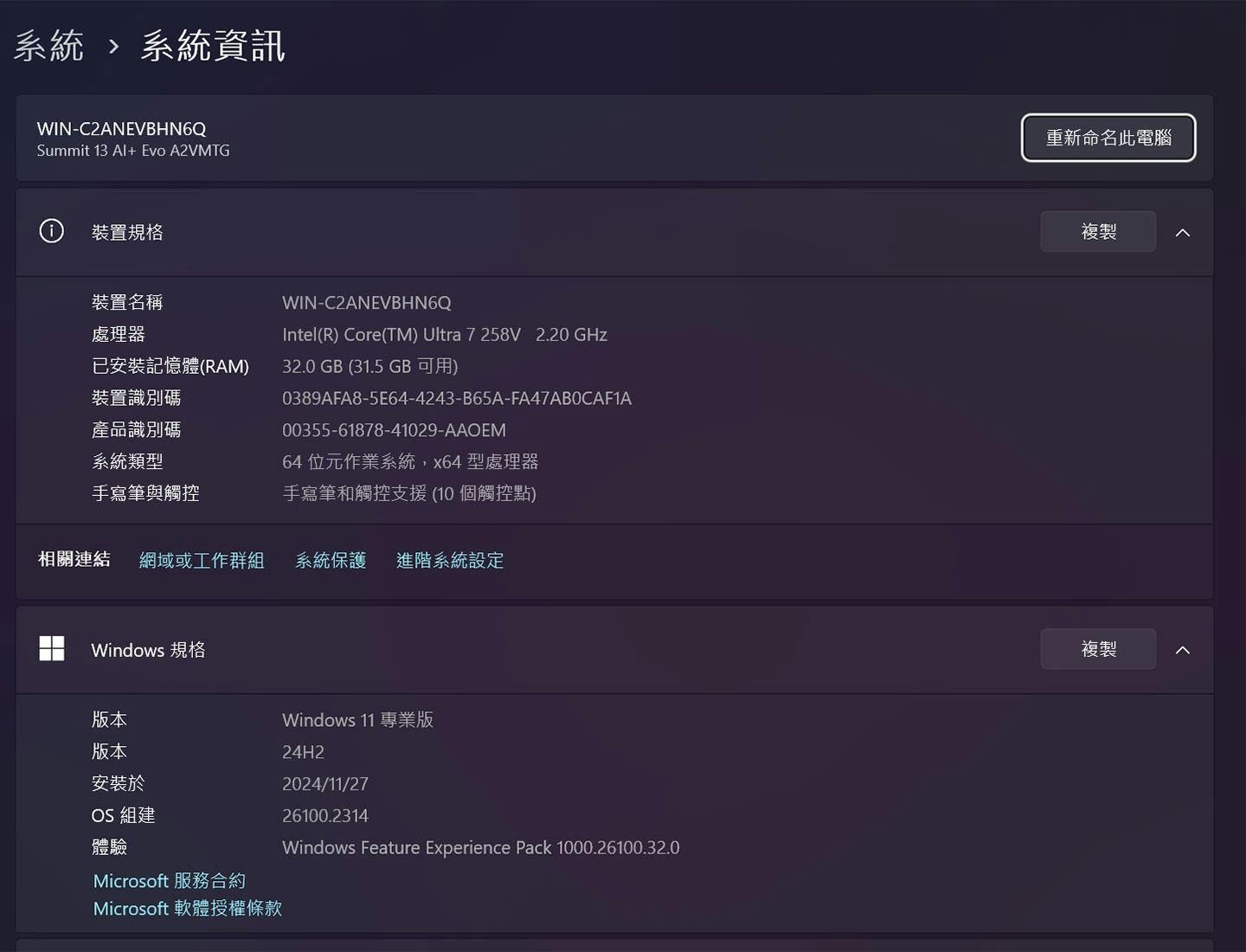This screenshot has width=1246, height=952.
Task: Click the OS 組建 label
Action: (x=123, y=816)
